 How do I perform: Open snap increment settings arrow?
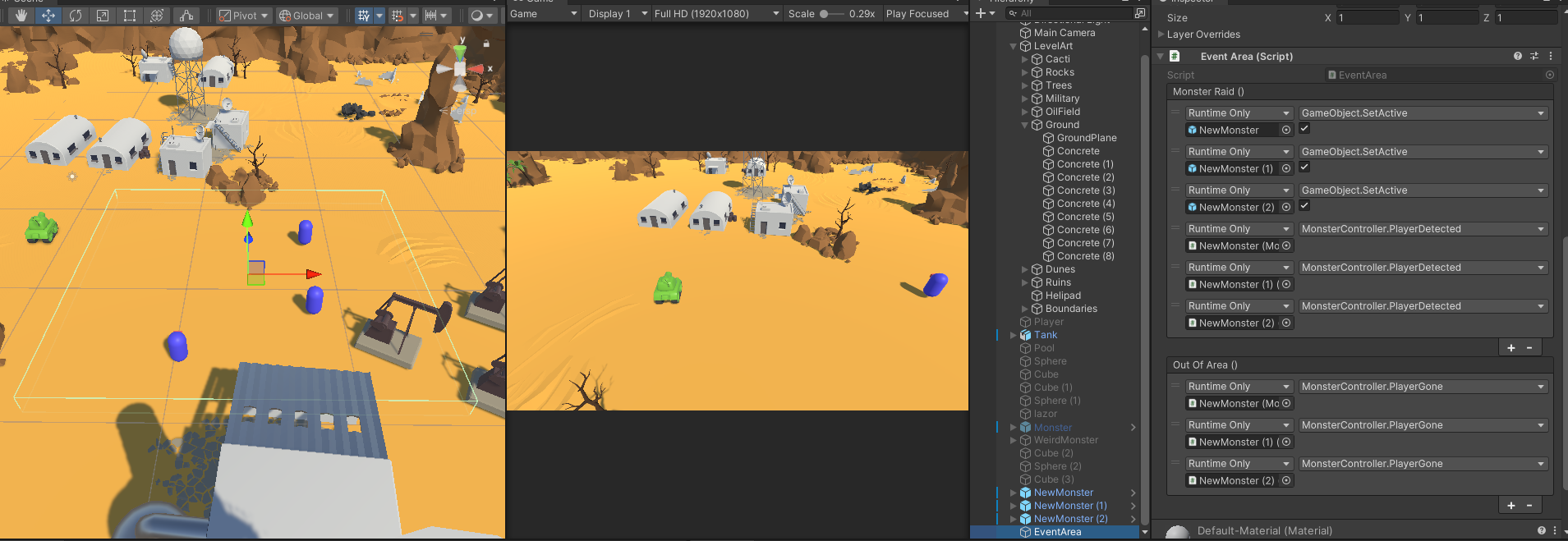pos(413,15)
